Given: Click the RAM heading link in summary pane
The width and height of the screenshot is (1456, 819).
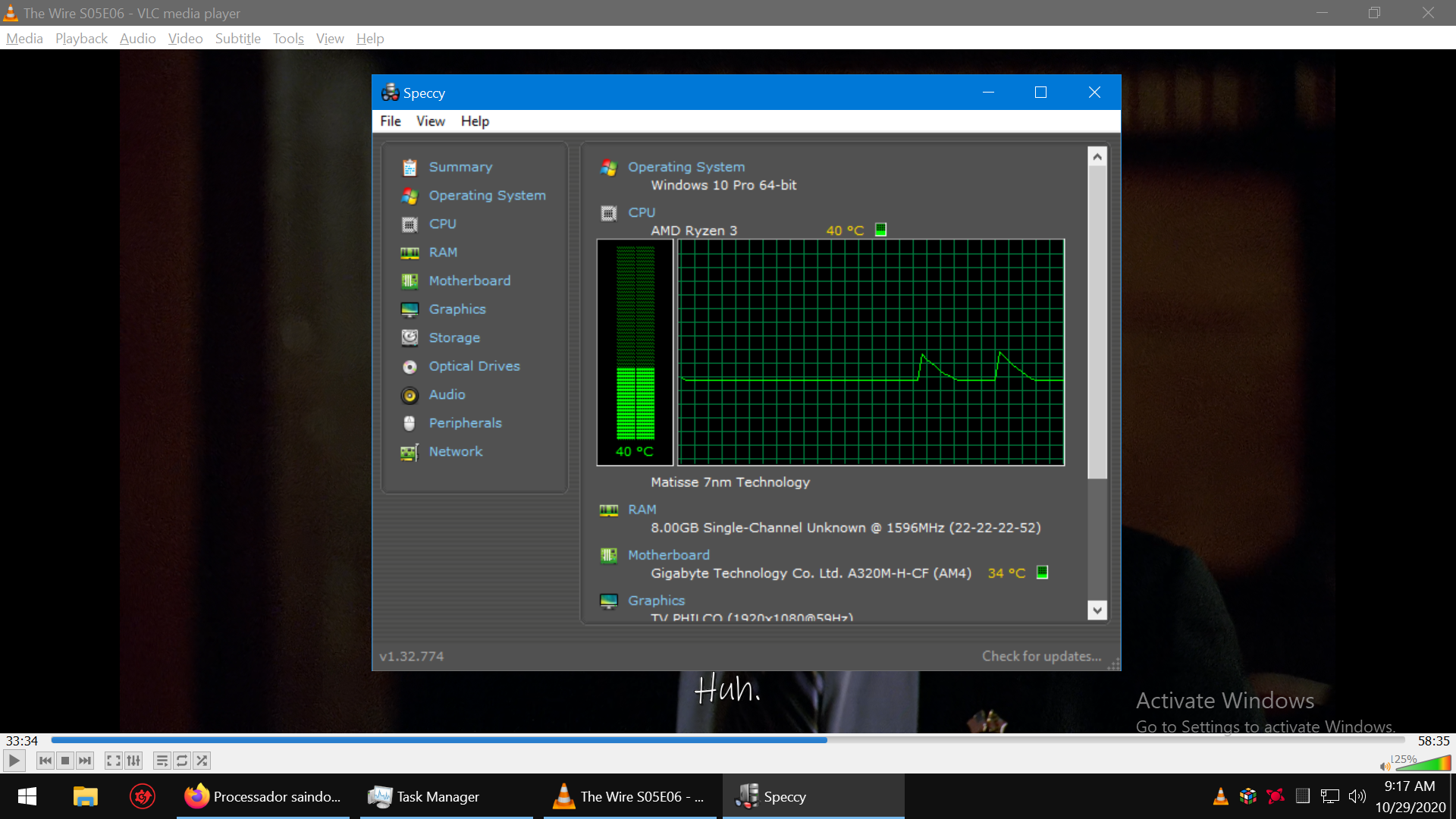Looking at the screenshot, I should click(642, 510).
